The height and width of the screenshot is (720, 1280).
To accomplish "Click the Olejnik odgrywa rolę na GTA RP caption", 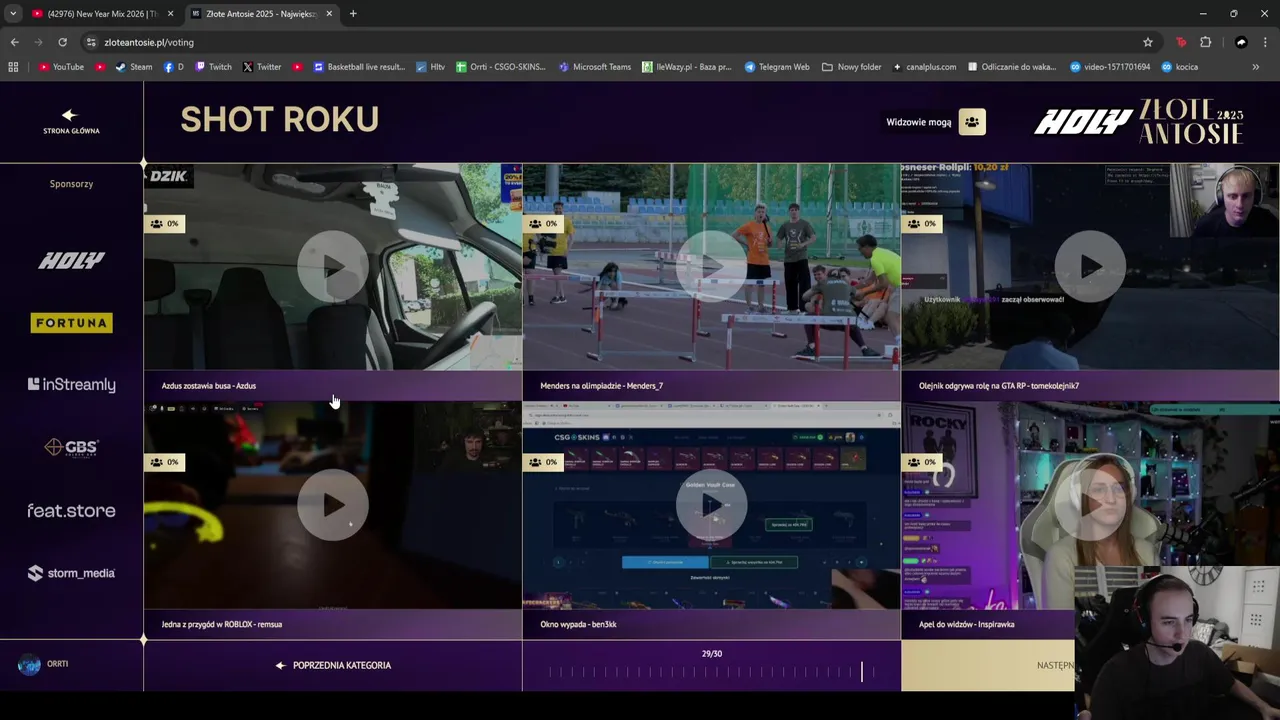I will tap(999, 386).
